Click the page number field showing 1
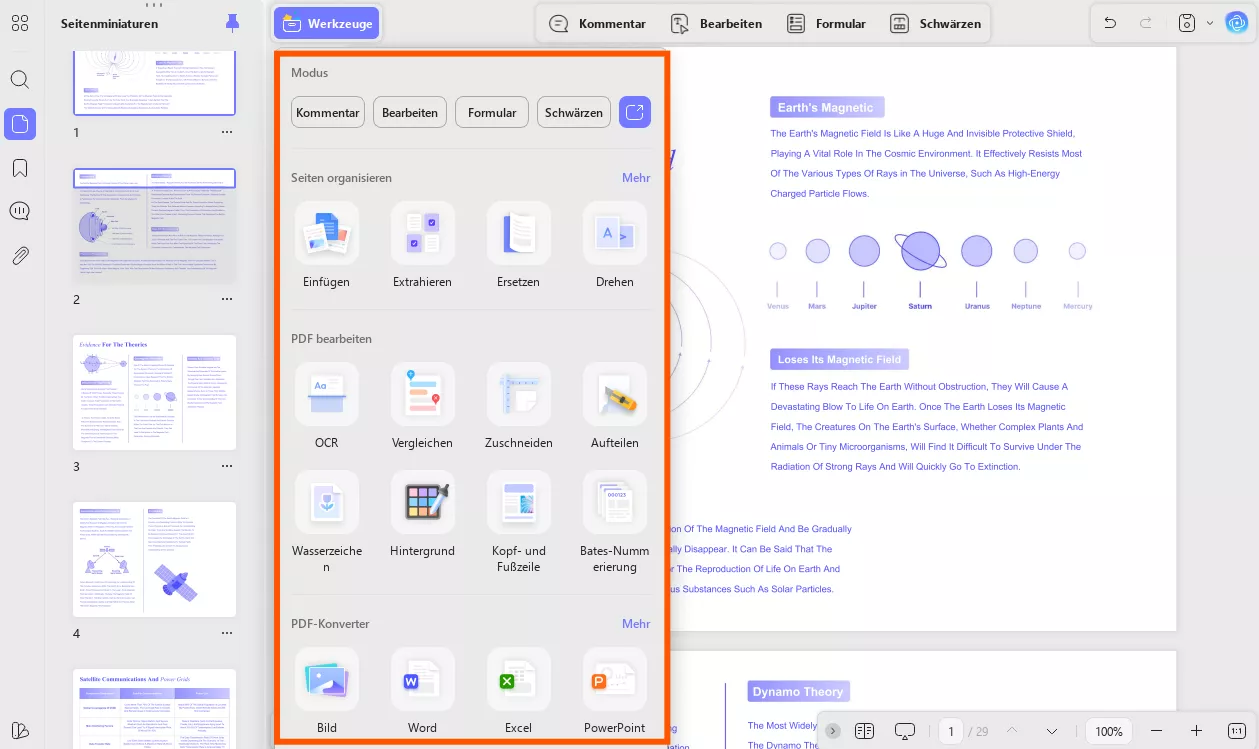The image size is (1259, 749). click(950, 731)
